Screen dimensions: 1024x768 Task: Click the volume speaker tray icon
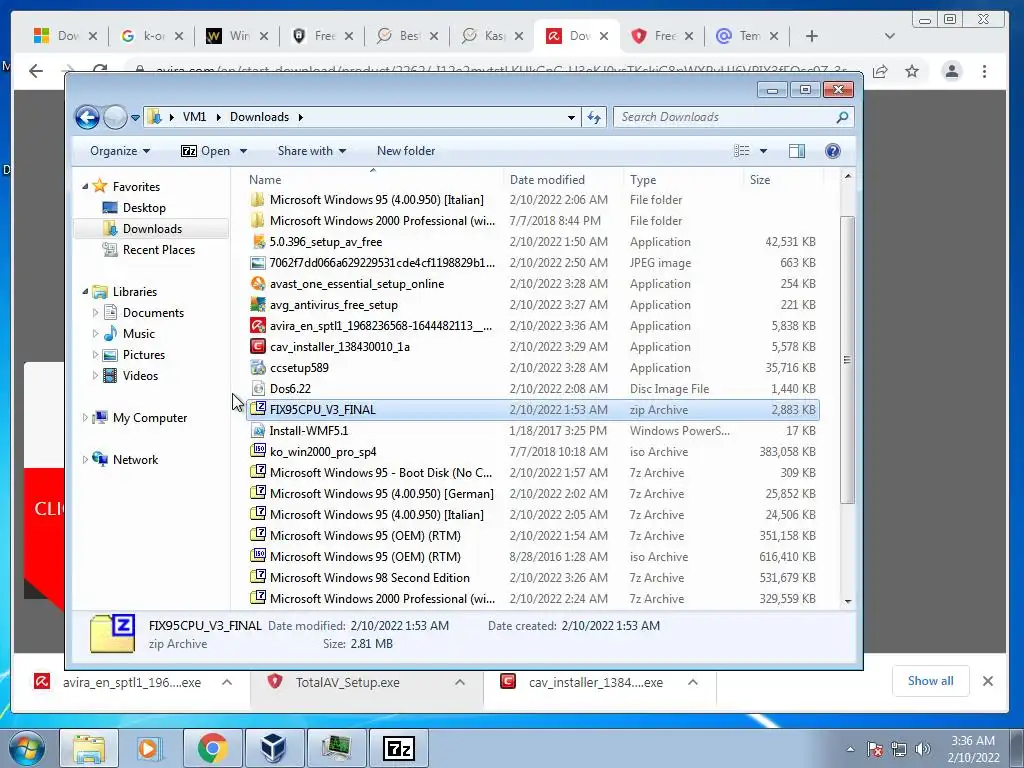pos(922,749)
